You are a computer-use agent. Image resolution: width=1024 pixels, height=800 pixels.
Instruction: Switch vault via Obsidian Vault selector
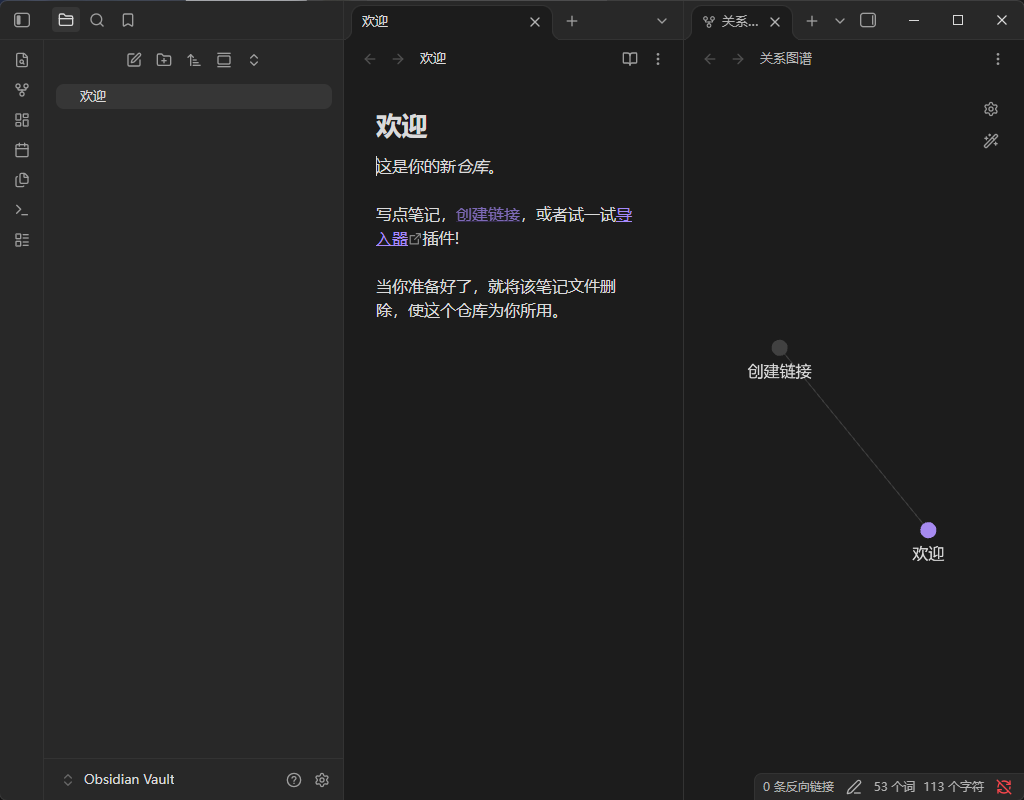[118, 779]
